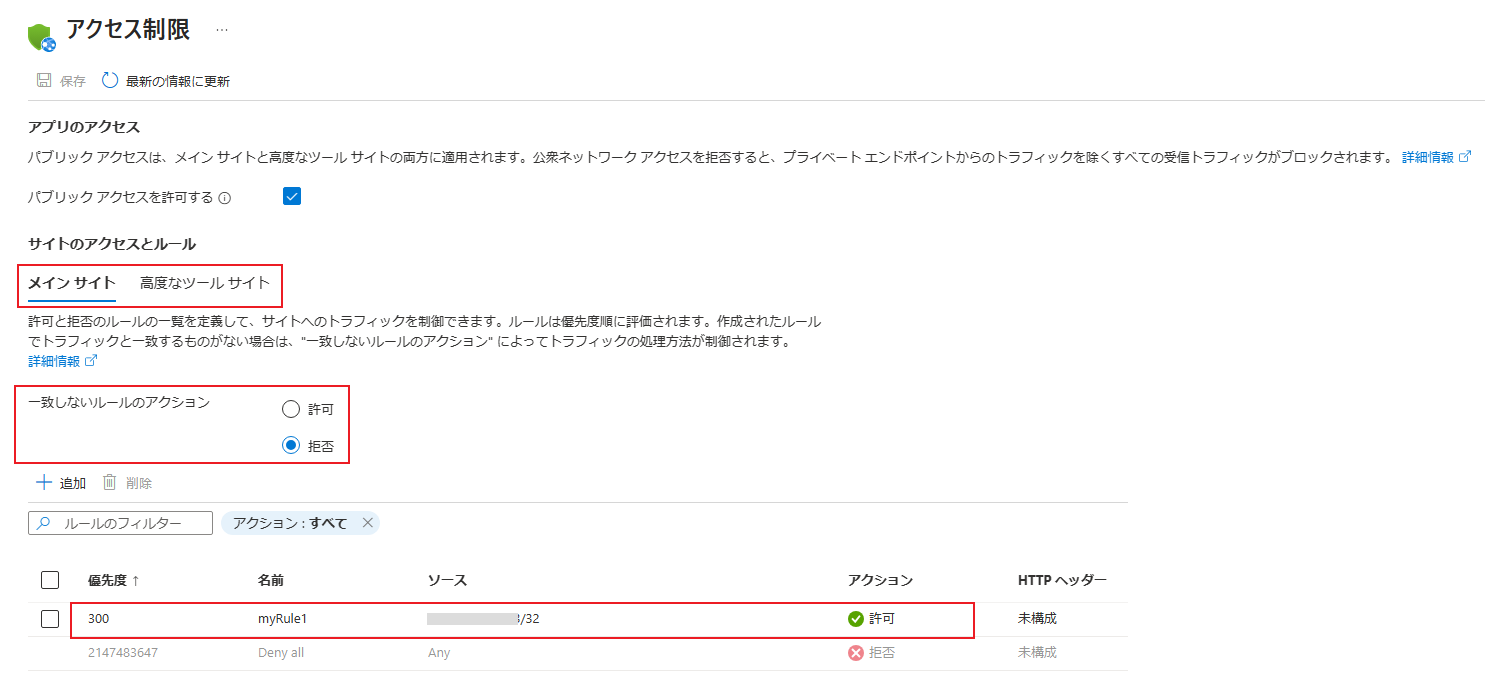
Task: Sort by 優先度 column header
Action: (x=113, y=580)
